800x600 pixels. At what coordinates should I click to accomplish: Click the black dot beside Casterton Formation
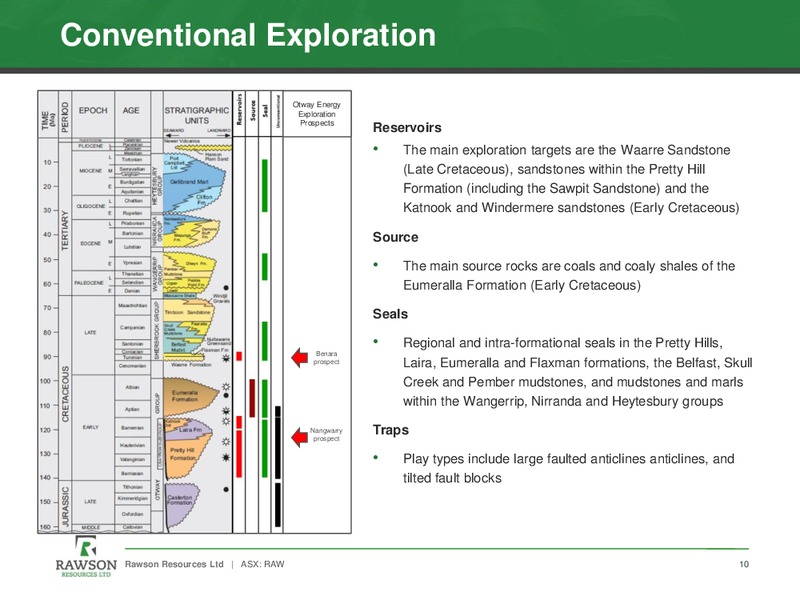(x=226, y=490)
